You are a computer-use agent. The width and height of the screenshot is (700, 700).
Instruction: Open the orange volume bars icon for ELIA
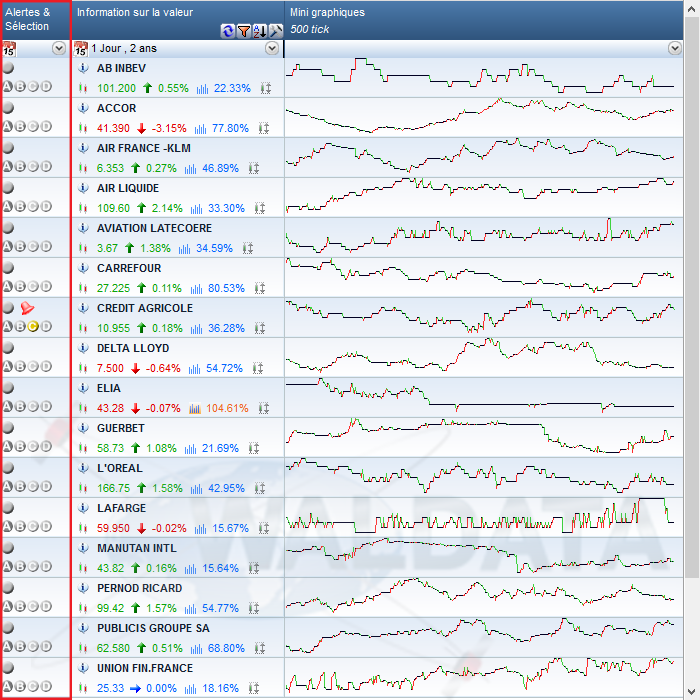pos(195,408)
